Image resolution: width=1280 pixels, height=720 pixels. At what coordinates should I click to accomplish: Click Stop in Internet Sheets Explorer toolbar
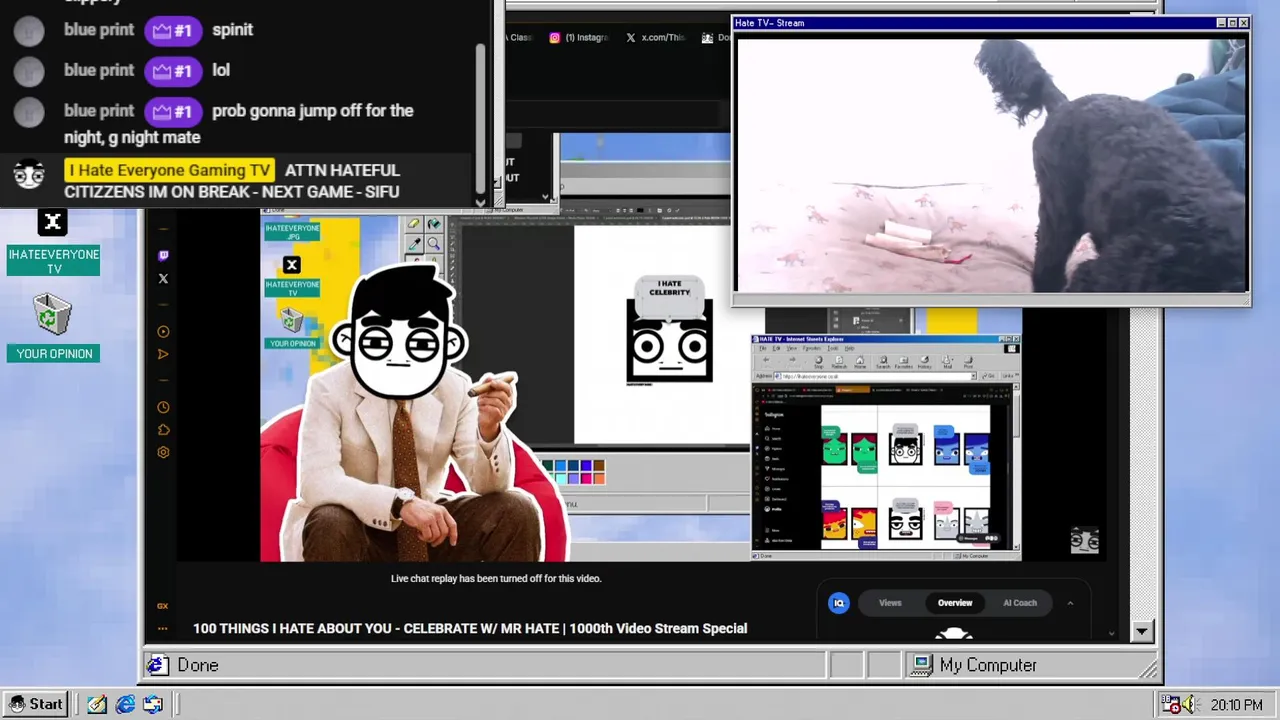point(818,361)
